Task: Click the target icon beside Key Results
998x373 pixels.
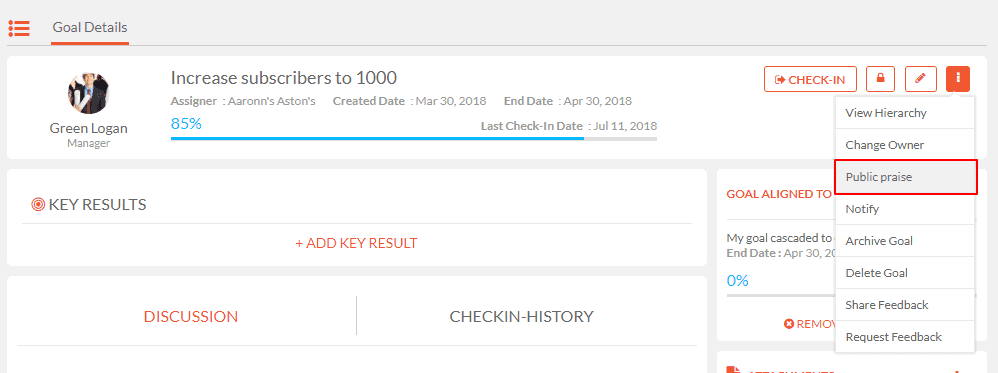Action: [x=38, y=204]
